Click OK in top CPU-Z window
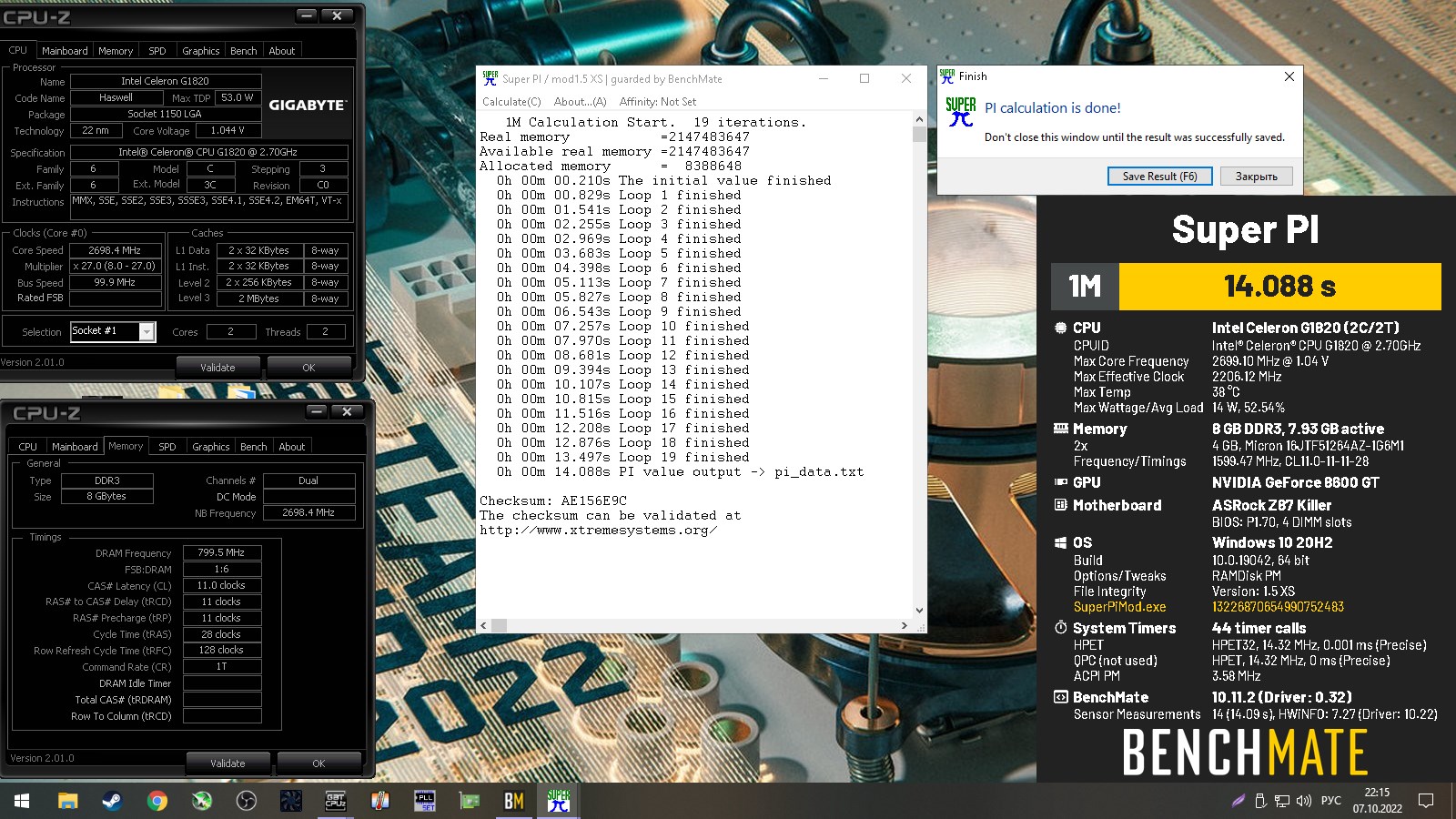This screenshot has height=819, width=1456. [x=308, y=368]
